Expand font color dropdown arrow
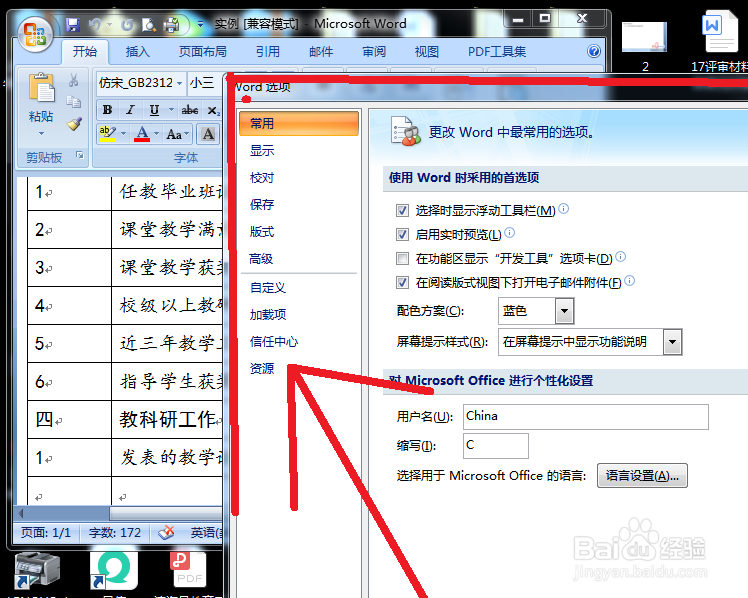The image size is (748, 598). click(156, 134)
